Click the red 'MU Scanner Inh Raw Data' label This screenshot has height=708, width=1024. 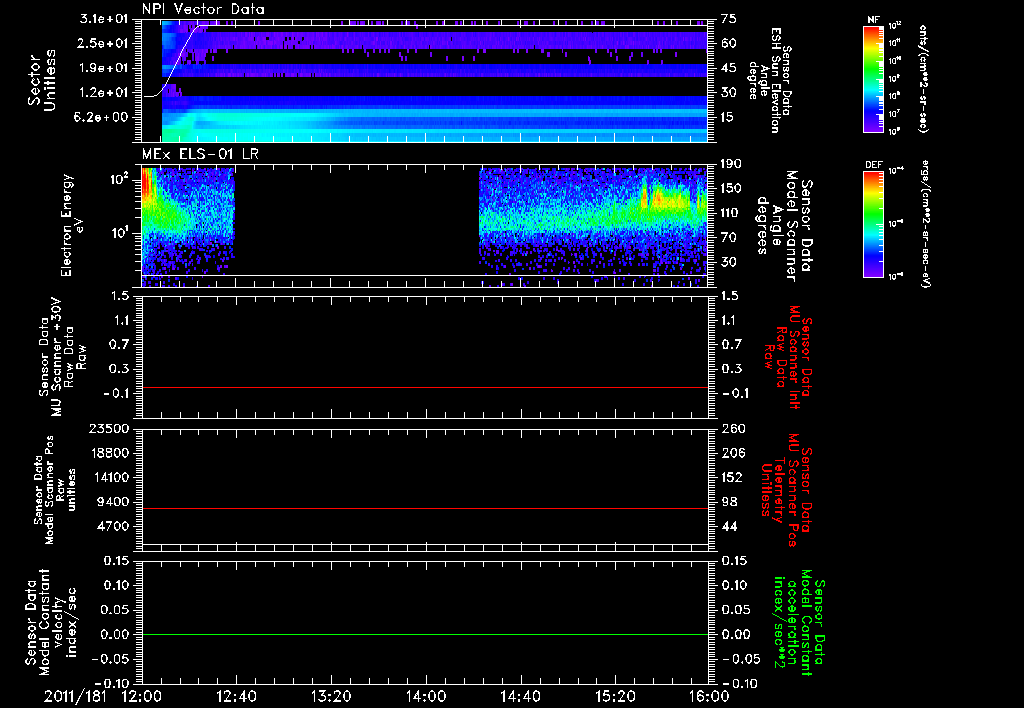pyautogui.click(x=788, y=357)
